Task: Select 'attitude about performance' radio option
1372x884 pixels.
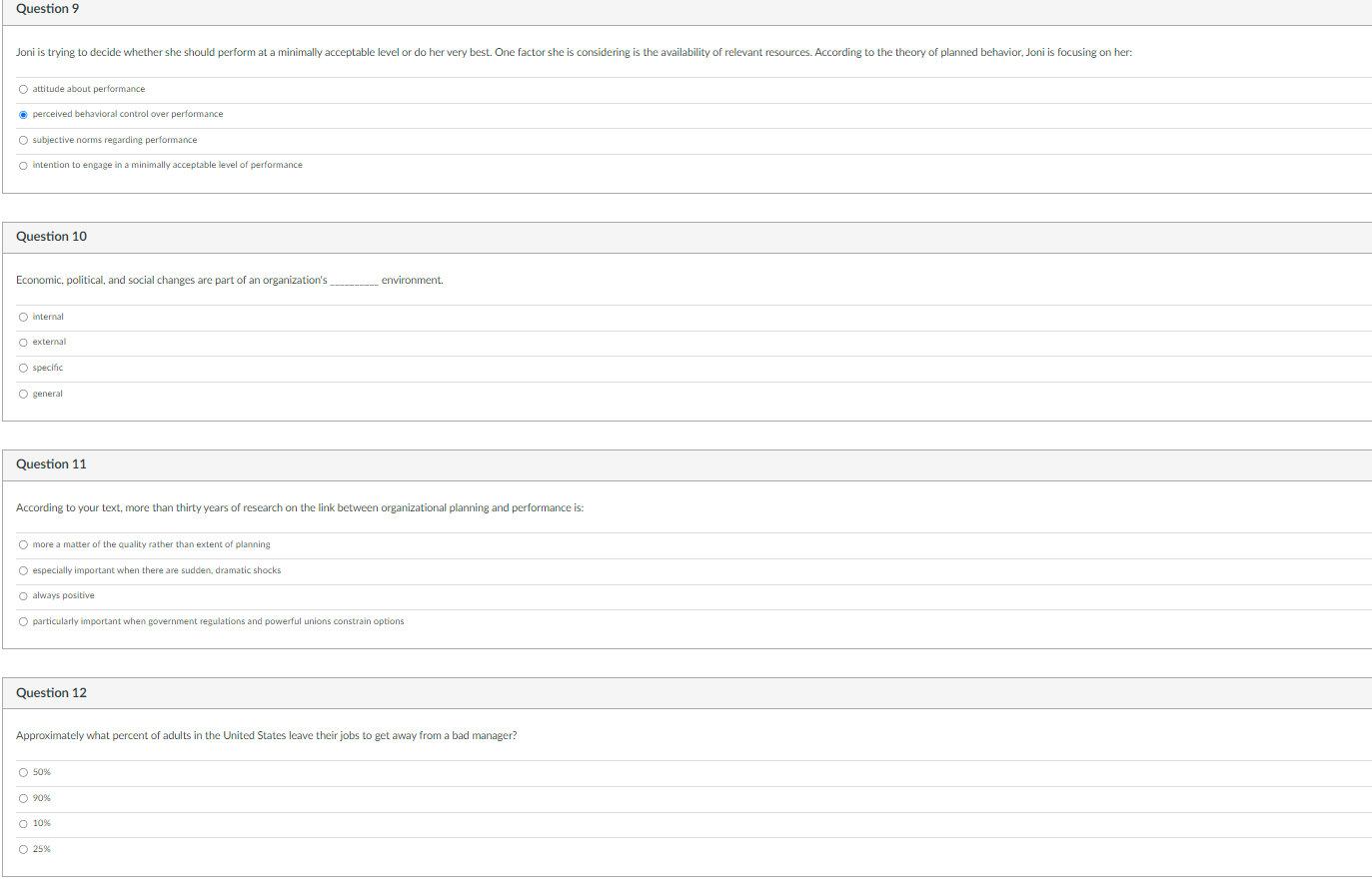Action: 23,89
